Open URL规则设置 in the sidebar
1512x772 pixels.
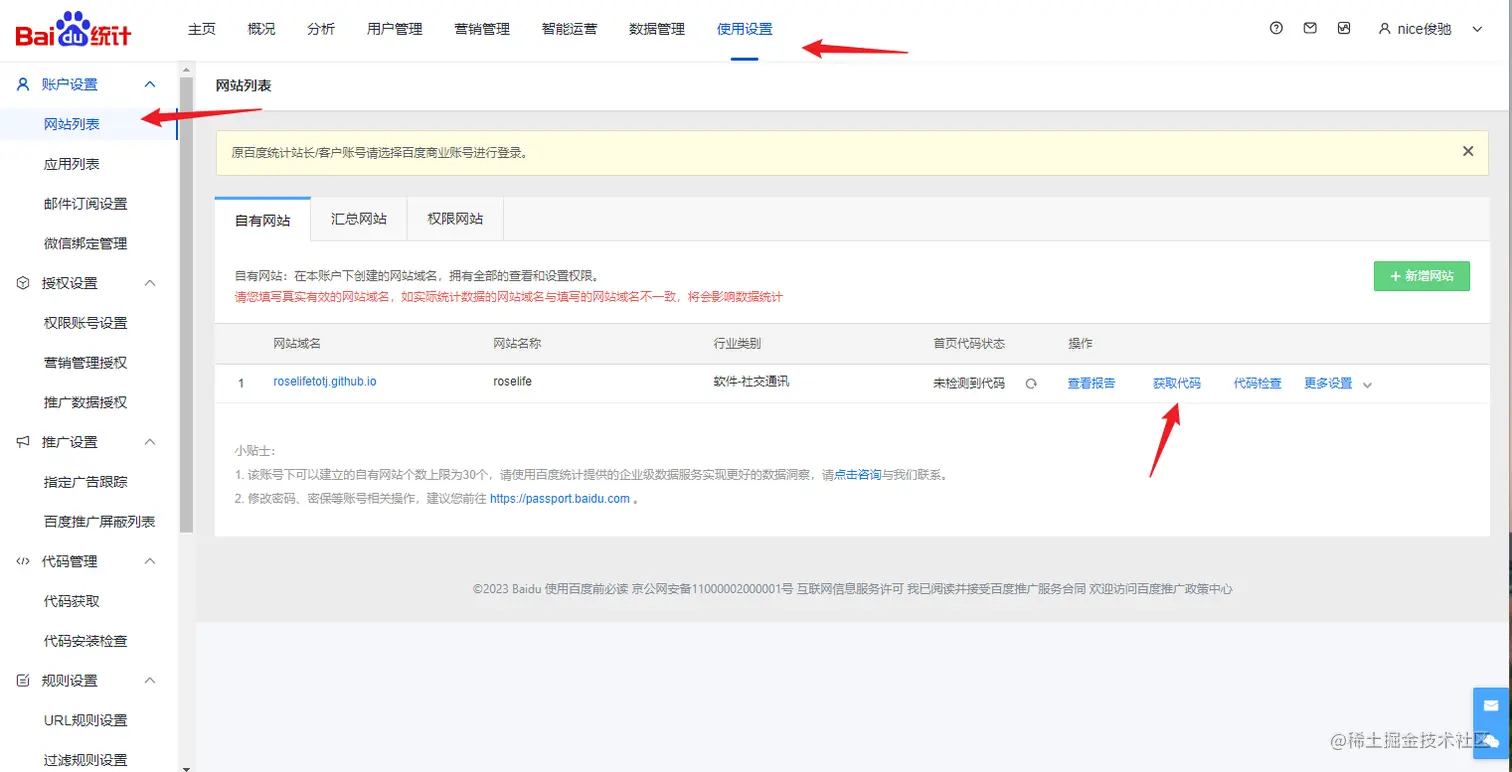86,721
